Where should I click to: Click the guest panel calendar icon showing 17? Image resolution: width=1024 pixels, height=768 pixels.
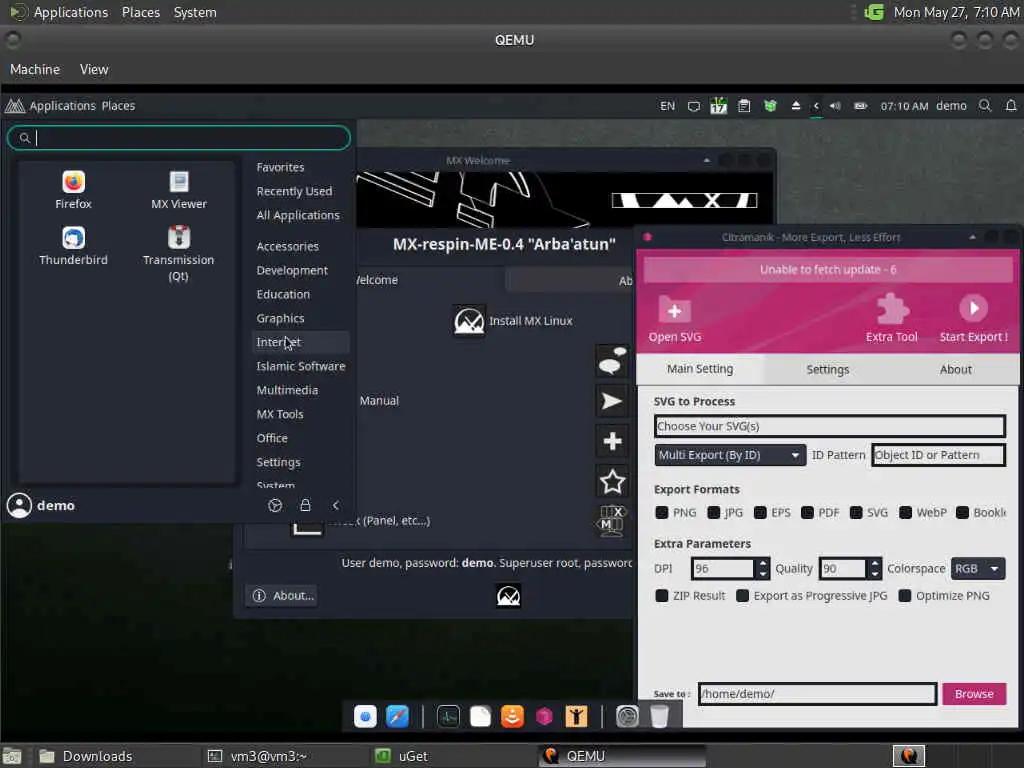(x=718, y=106)
